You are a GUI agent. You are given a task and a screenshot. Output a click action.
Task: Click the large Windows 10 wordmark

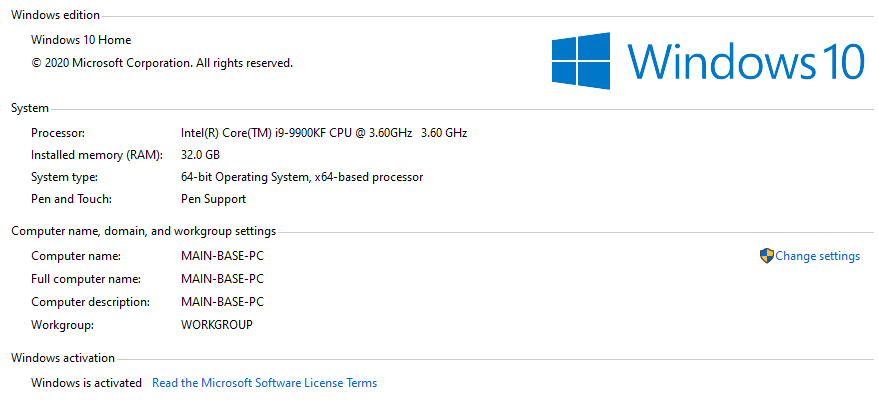[746, 61]
